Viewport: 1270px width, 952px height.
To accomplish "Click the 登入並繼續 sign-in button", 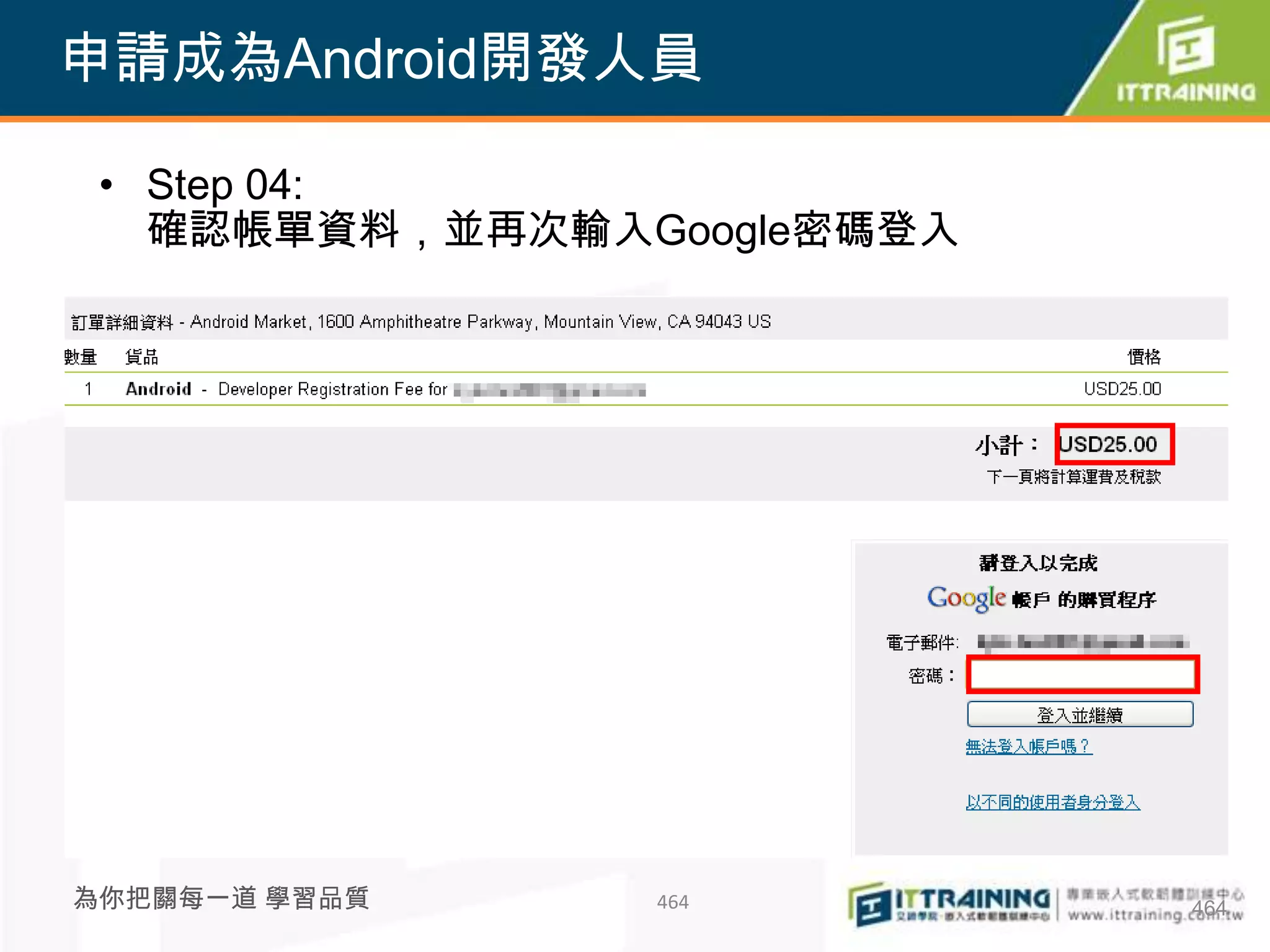I will [x=1080, y=714].
